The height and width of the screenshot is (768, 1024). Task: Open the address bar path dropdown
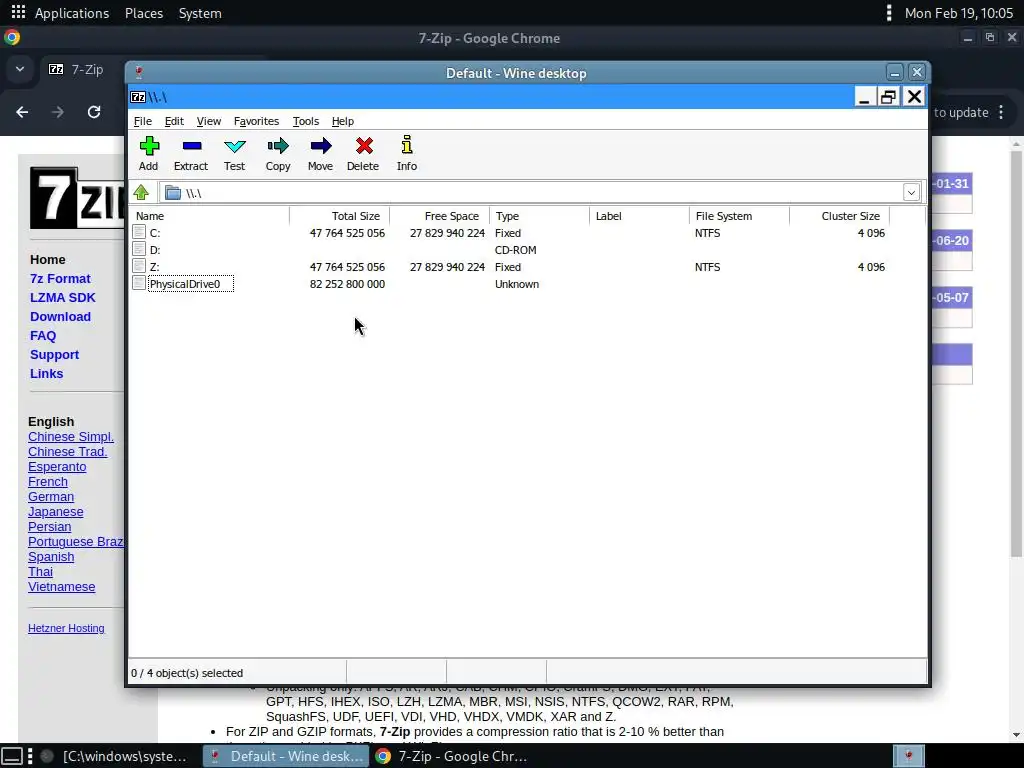click(911, 192)
